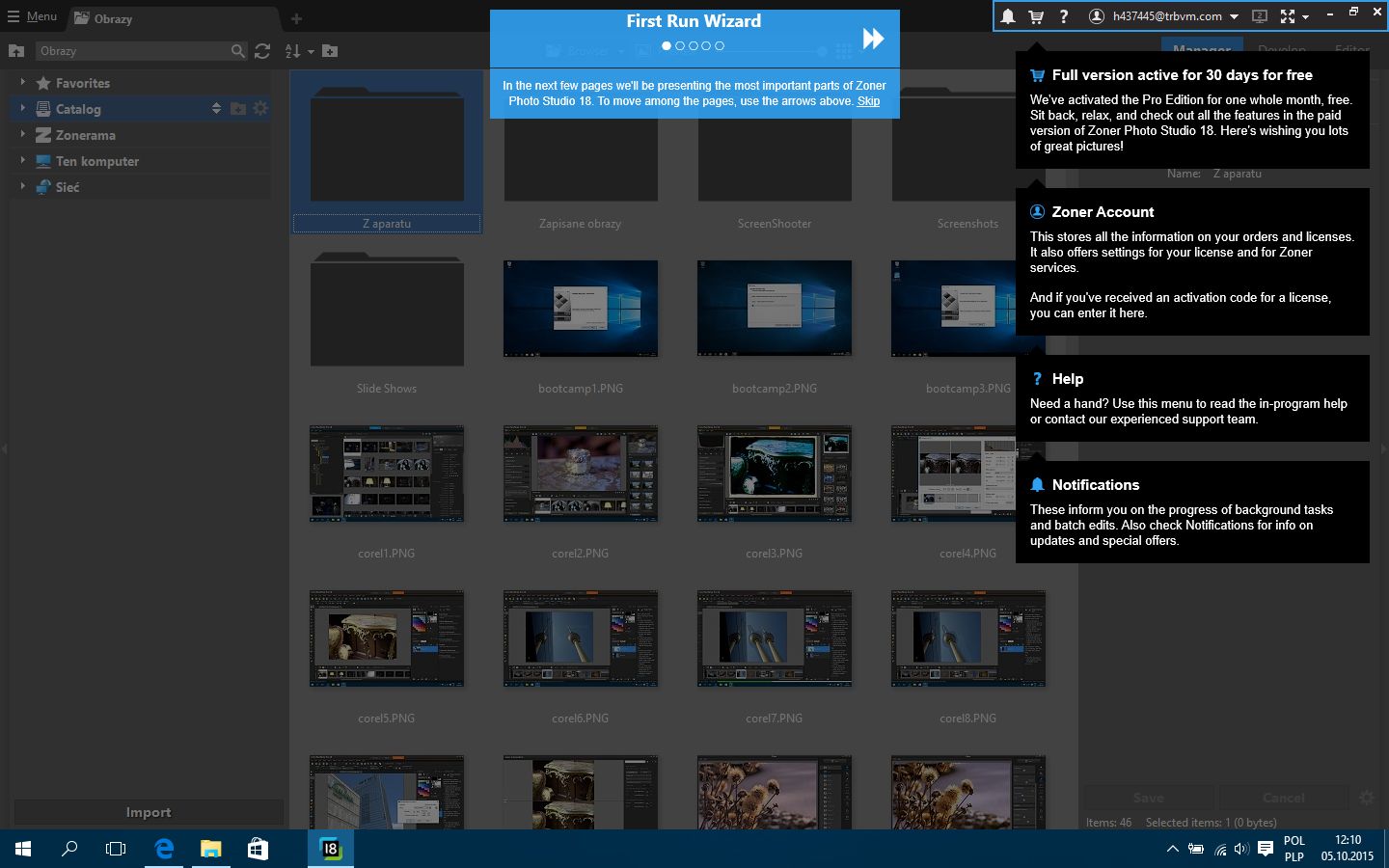Launch Microsoft Edge from taskbar
This screenshot has width=1389, height=868.
tap(164, 849)
